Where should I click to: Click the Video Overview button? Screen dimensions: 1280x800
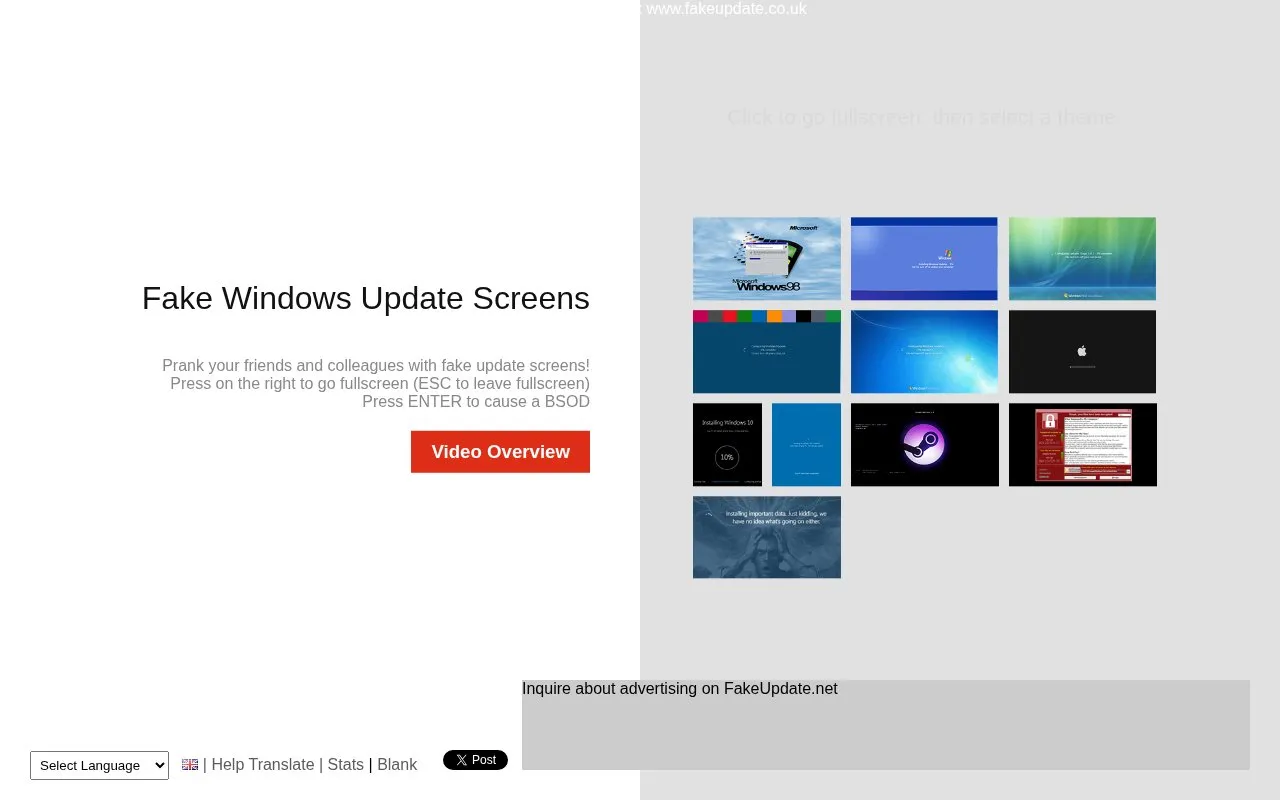pos(500,452)
